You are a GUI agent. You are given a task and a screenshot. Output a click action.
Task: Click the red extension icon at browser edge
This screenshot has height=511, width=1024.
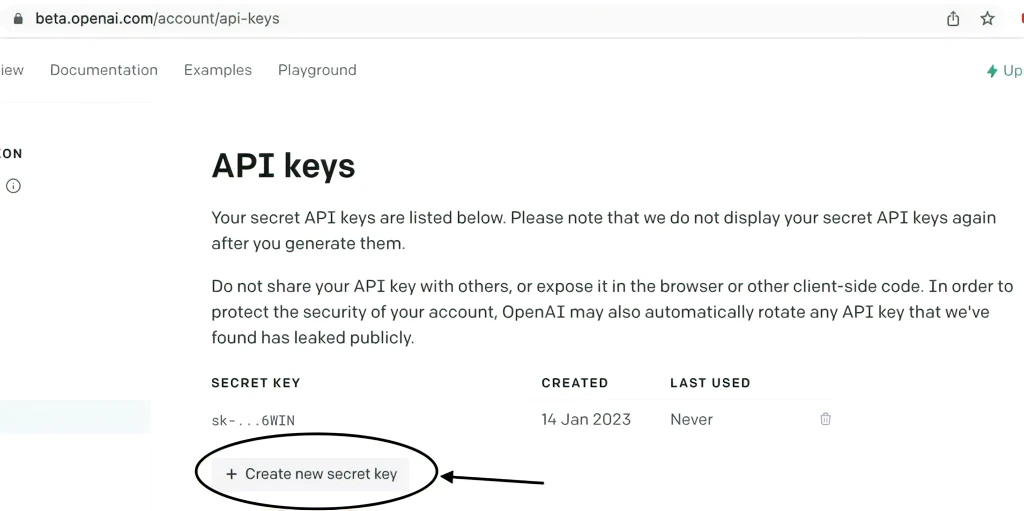pos(1020,18)
